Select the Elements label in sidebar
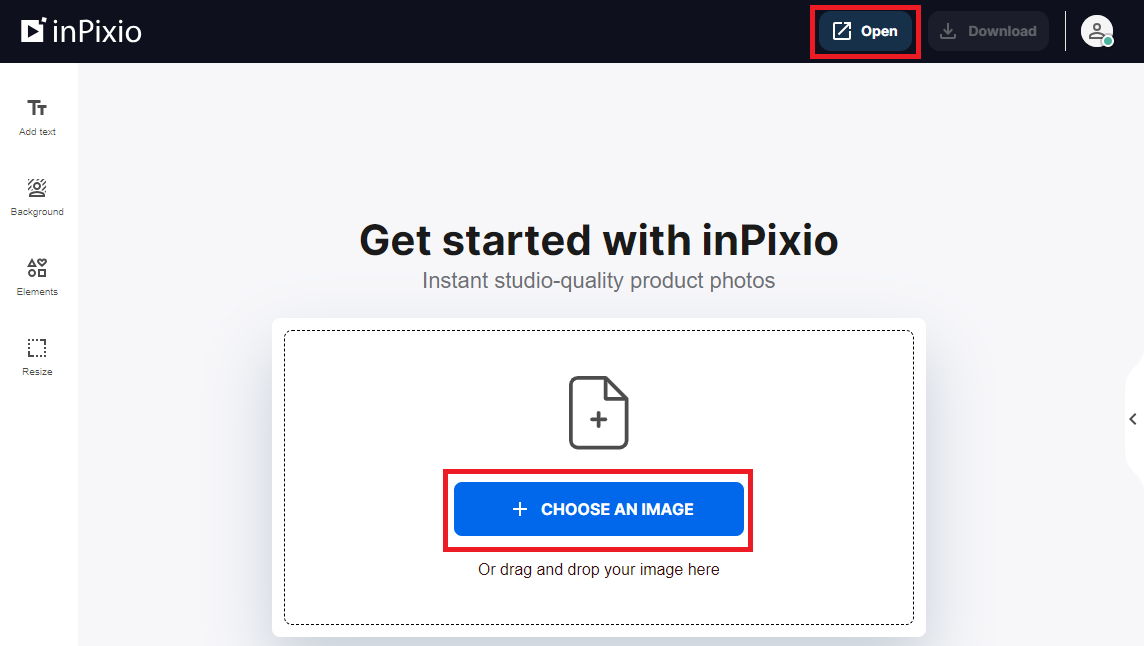 click(37, 291)
